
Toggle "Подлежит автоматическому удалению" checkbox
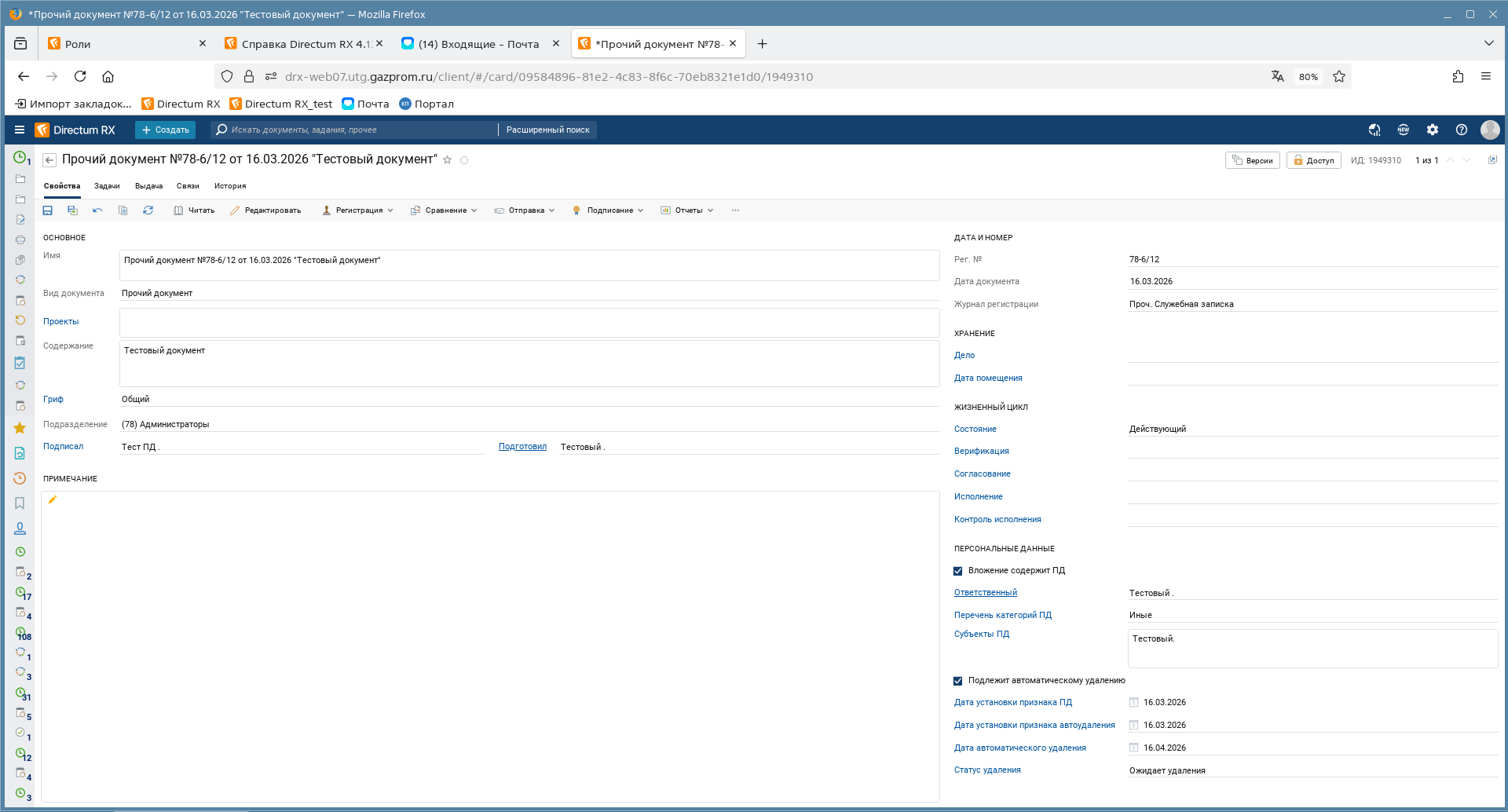958,681
